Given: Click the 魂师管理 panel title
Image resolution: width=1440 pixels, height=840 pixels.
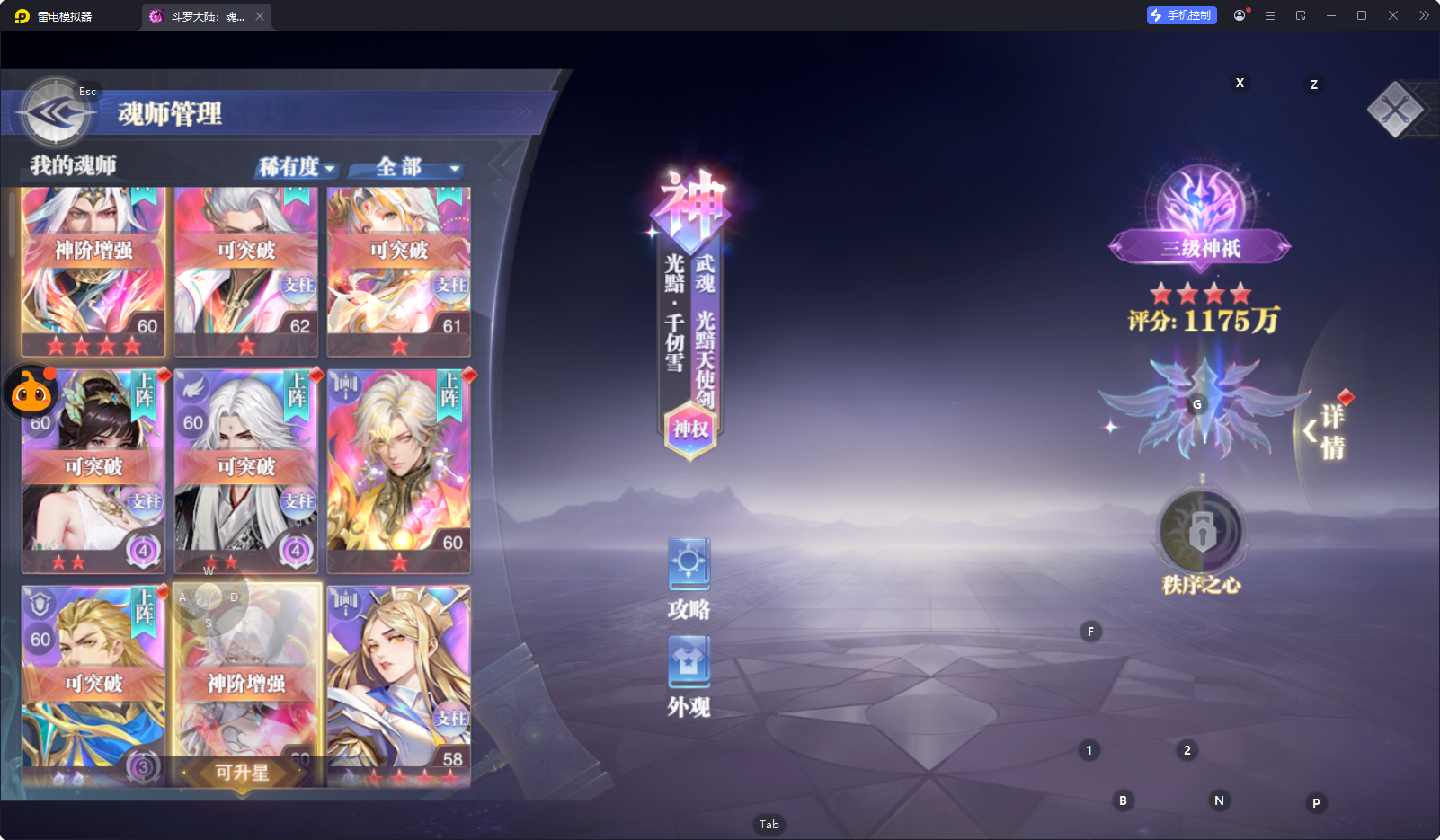Looking at the screenshot, I should click(170, 114).
